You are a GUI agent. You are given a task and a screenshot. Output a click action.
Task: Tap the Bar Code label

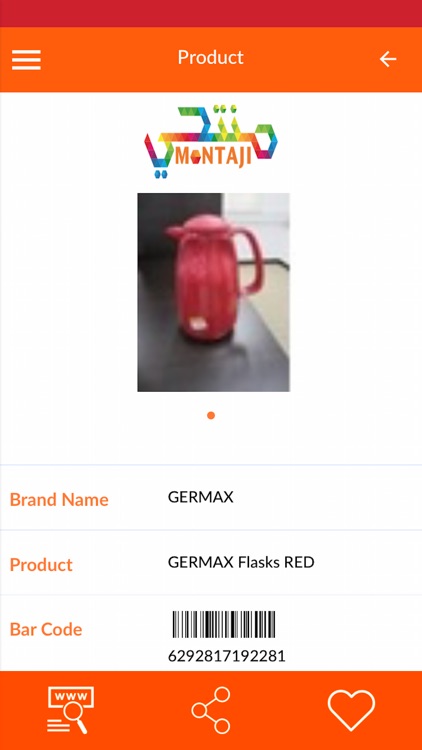click(46, 629)
